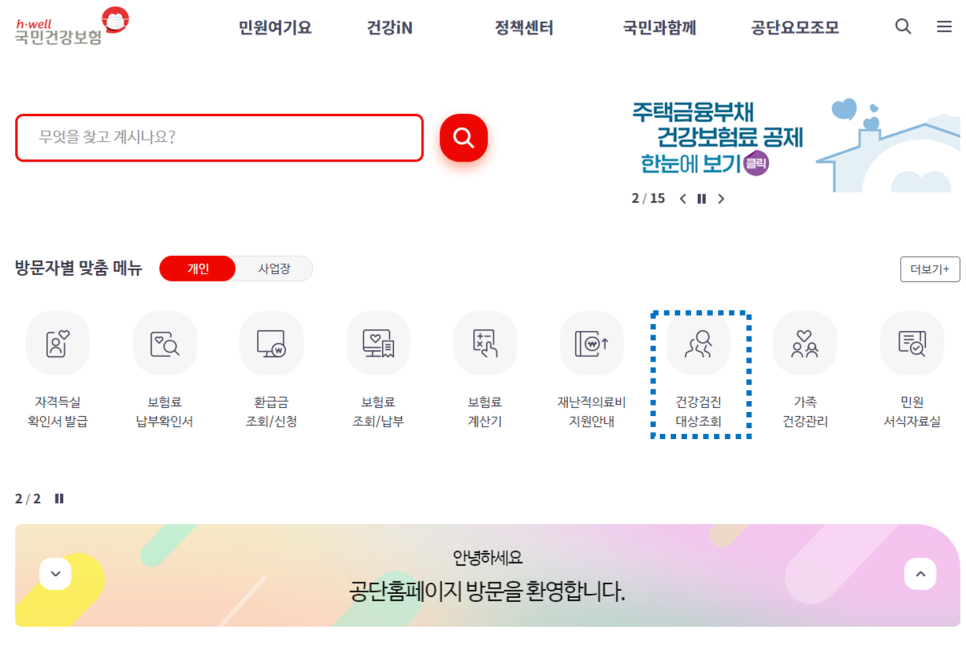
Task: Open the 주택금융부채 건강보험료 공제 banner
Action: tap(795, 143)
